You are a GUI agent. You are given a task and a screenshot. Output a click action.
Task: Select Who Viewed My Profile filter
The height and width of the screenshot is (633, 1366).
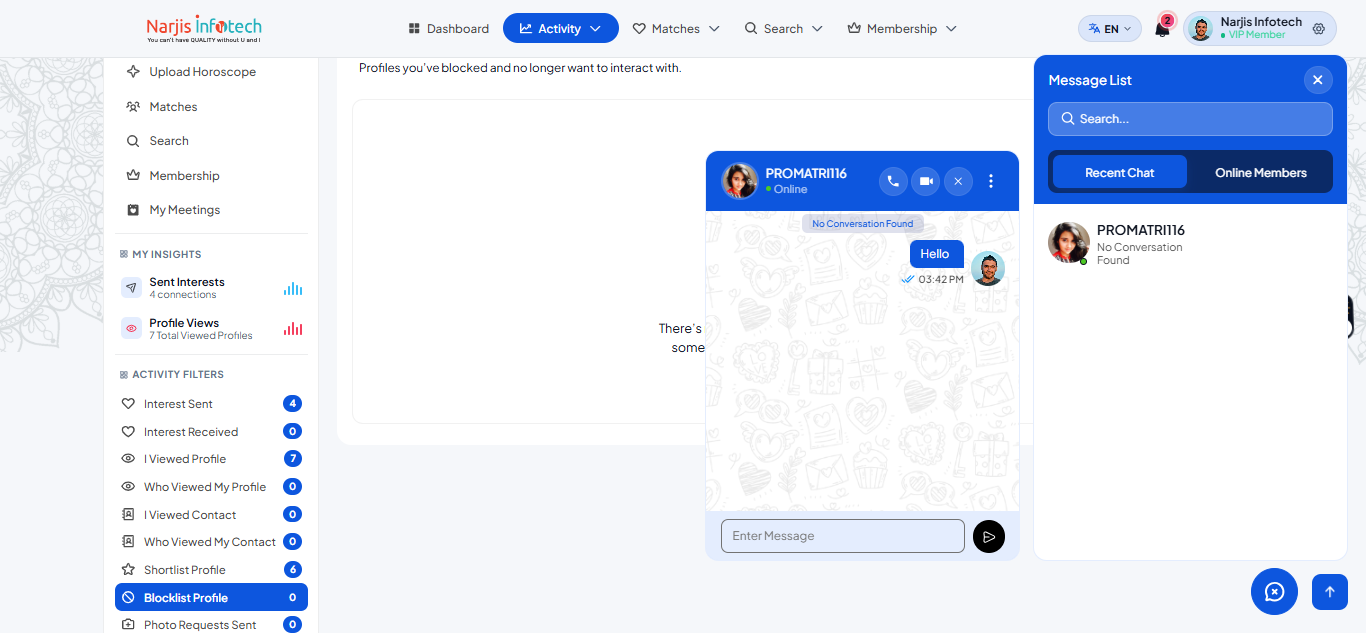[x=211, y=487]
